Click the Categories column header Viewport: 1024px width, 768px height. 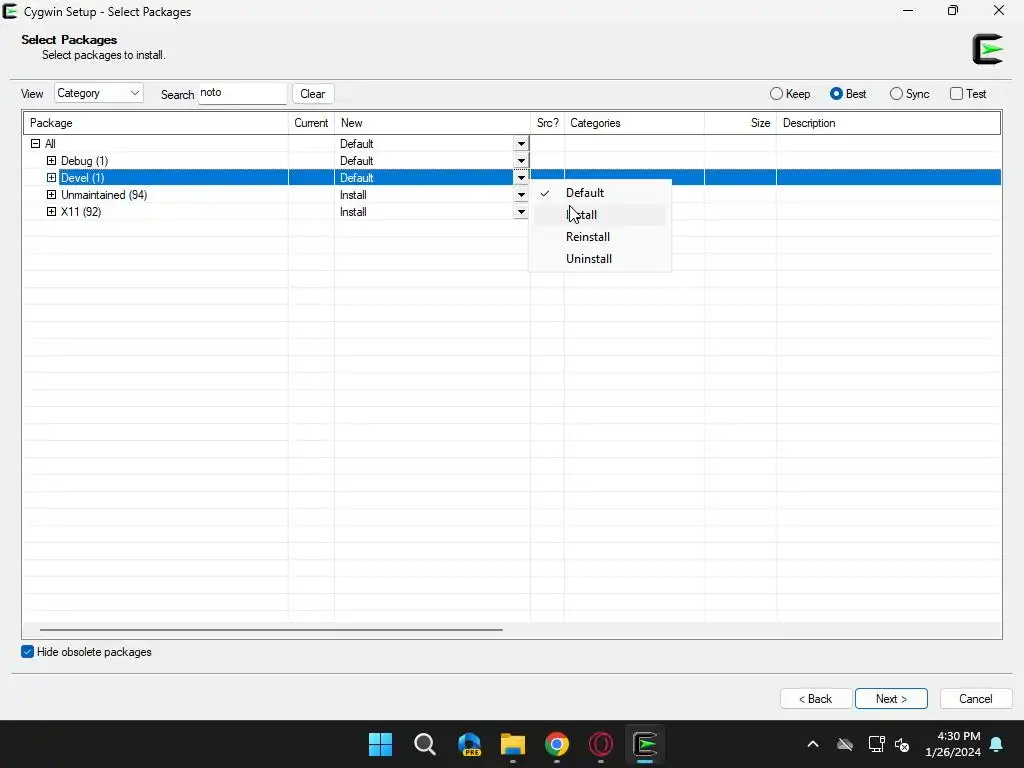pyautogui.click(x=634, y=123)
